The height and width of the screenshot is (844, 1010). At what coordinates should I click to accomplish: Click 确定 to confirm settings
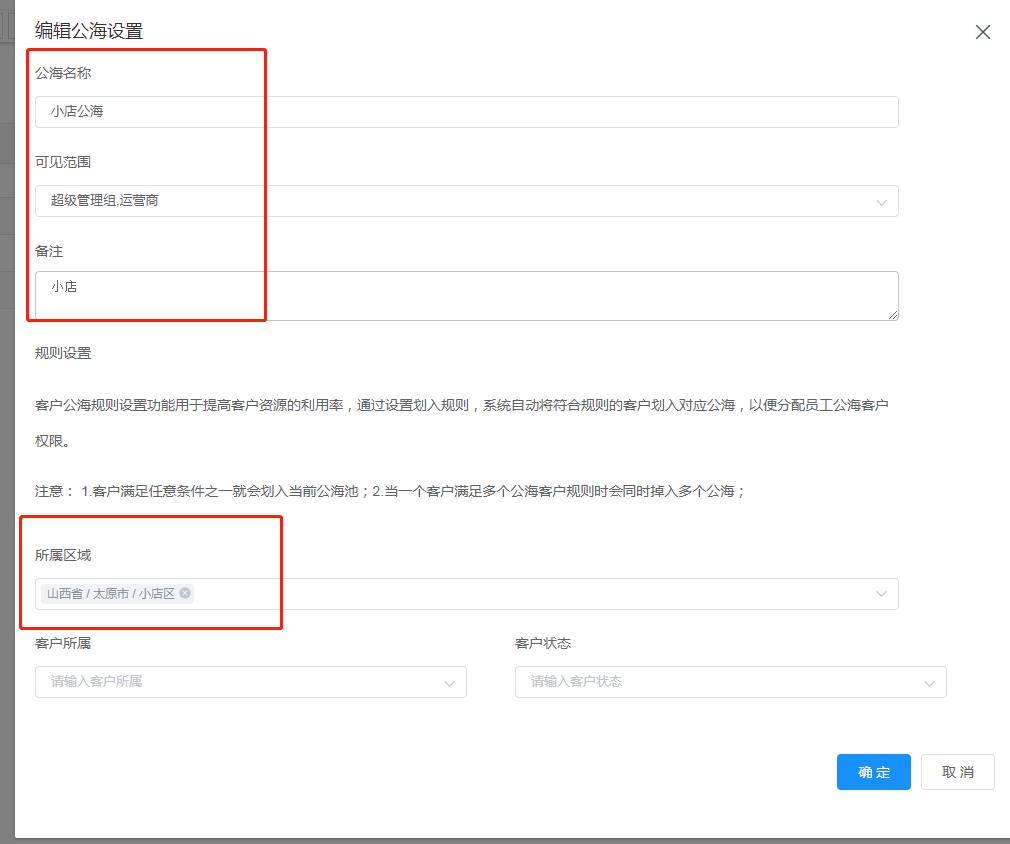873,772
